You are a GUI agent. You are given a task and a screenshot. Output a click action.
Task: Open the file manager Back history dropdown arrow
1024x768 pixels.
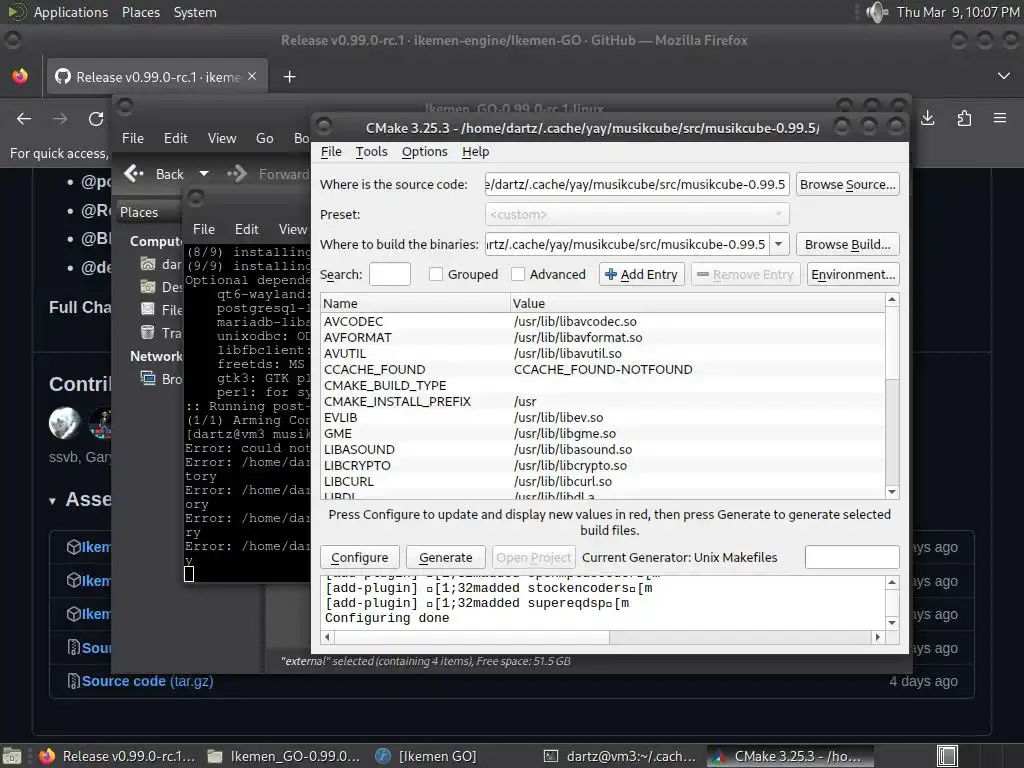[204, 174]
